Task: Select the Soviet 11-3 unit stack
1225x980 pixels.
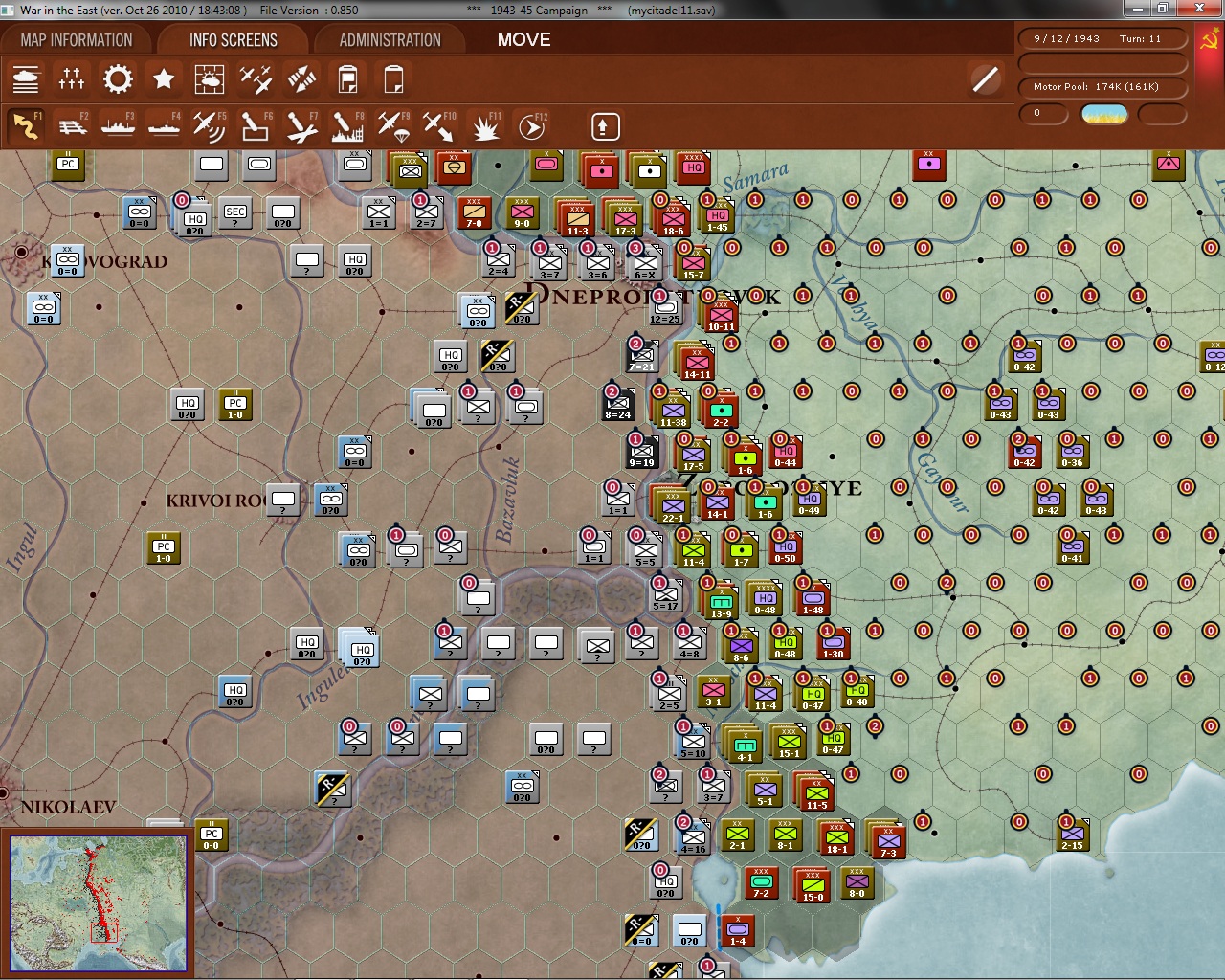Action: pyautogui.click(x=576, y=218)
